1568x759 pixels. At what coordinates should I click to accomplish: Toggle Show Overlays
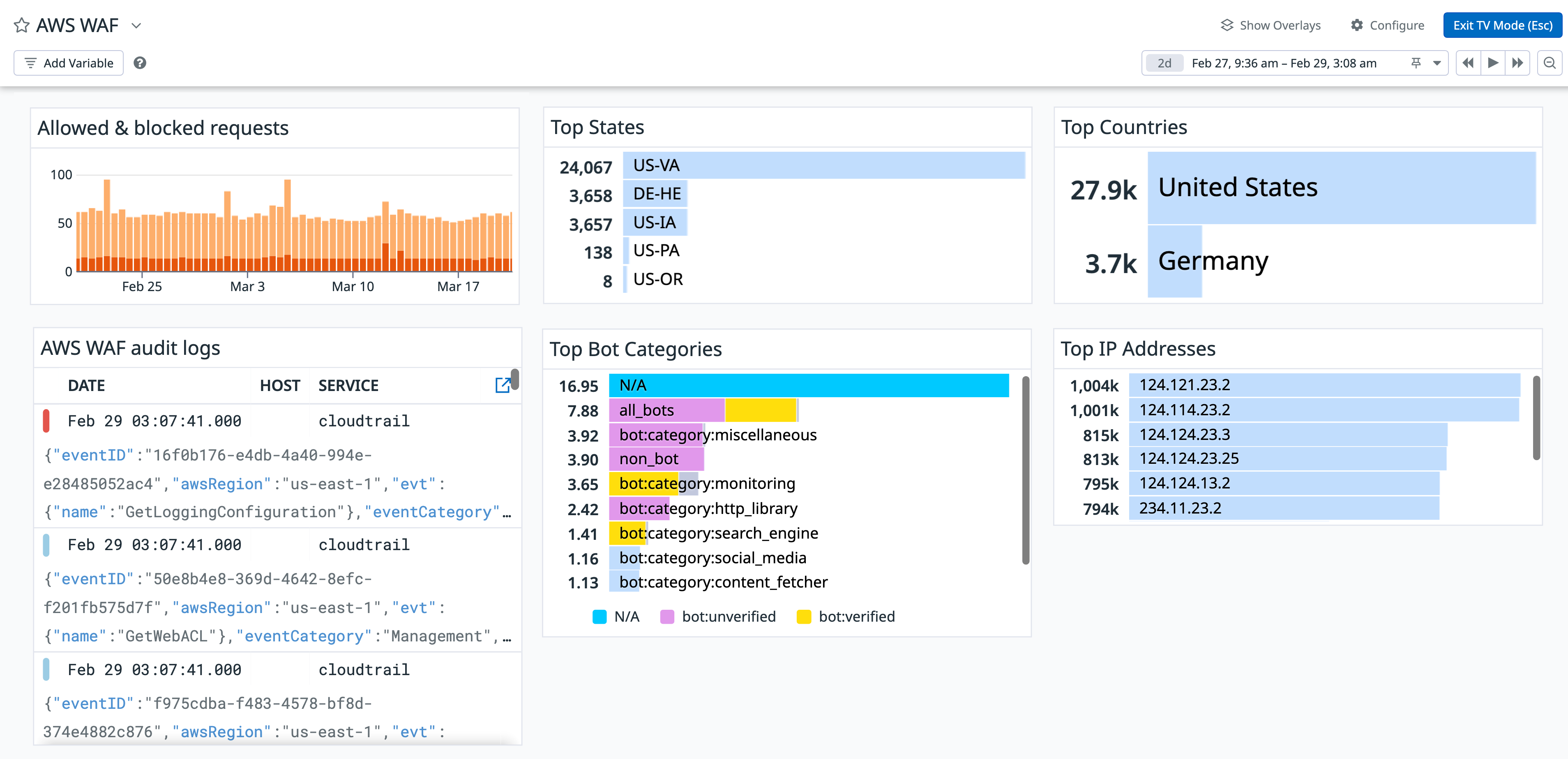coord(1270,25)
